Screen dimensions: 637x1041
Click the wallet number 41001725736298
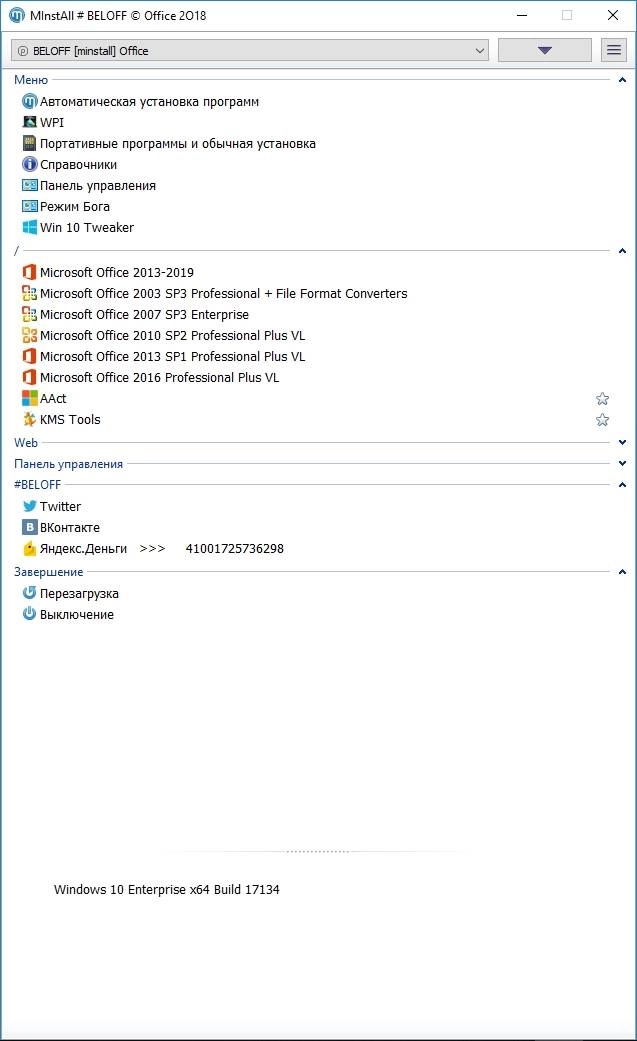[234, 548]
